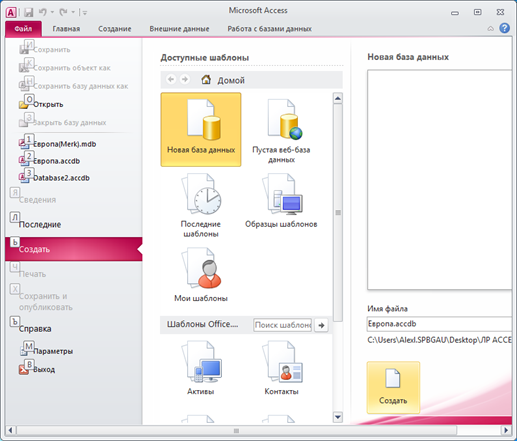Open the Файл tab
This screenshot has width=518, height=442.
pyautogui.click(x=23, y=29)
